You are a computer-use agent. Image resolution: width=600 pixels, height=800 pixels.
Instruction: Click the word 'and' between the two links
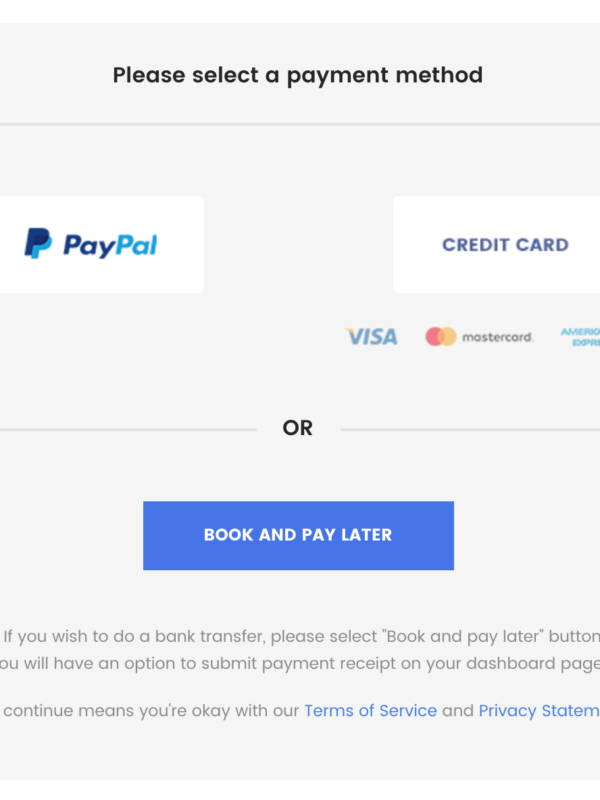(x=458, y=711)
